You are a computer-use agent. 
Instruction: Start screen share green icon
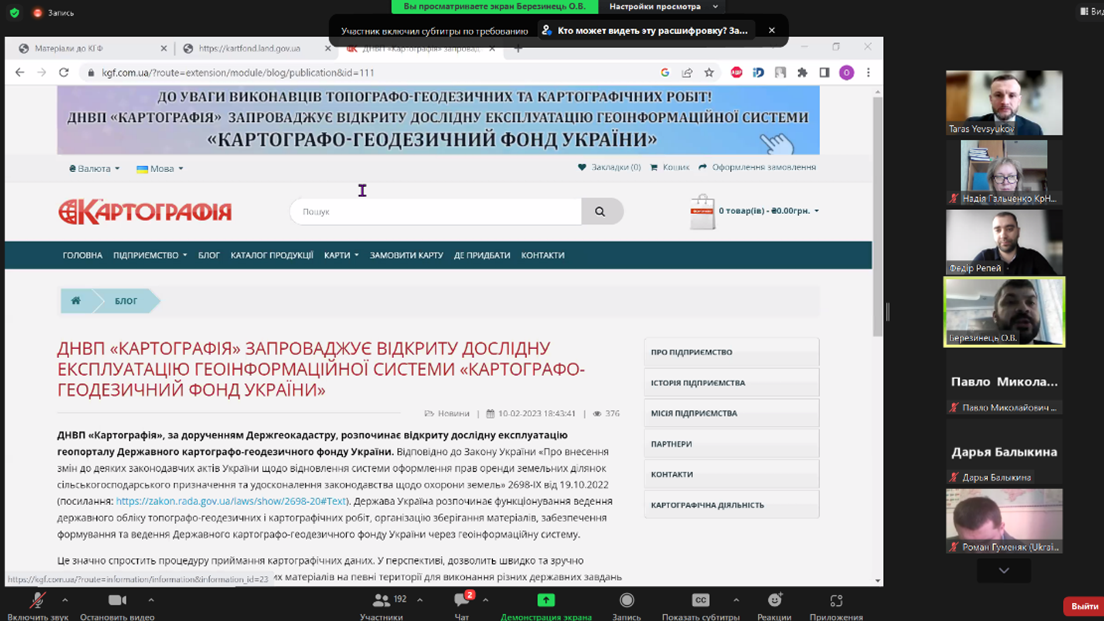point(546,600)
